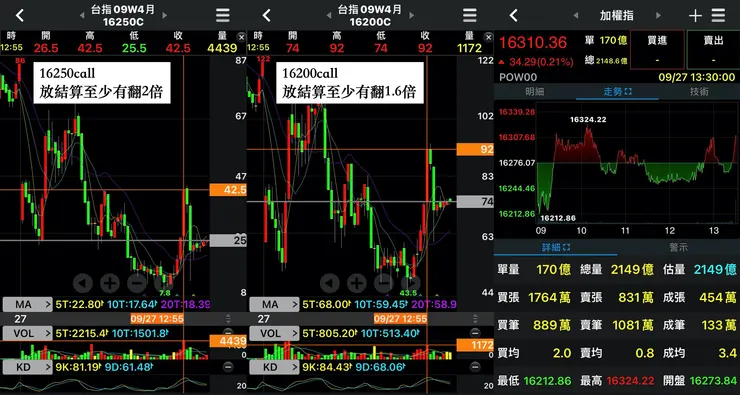This screenshot has width=740, height=395.
Task: Tap the 買張 1764萬 value
Action: coord(549,297)
